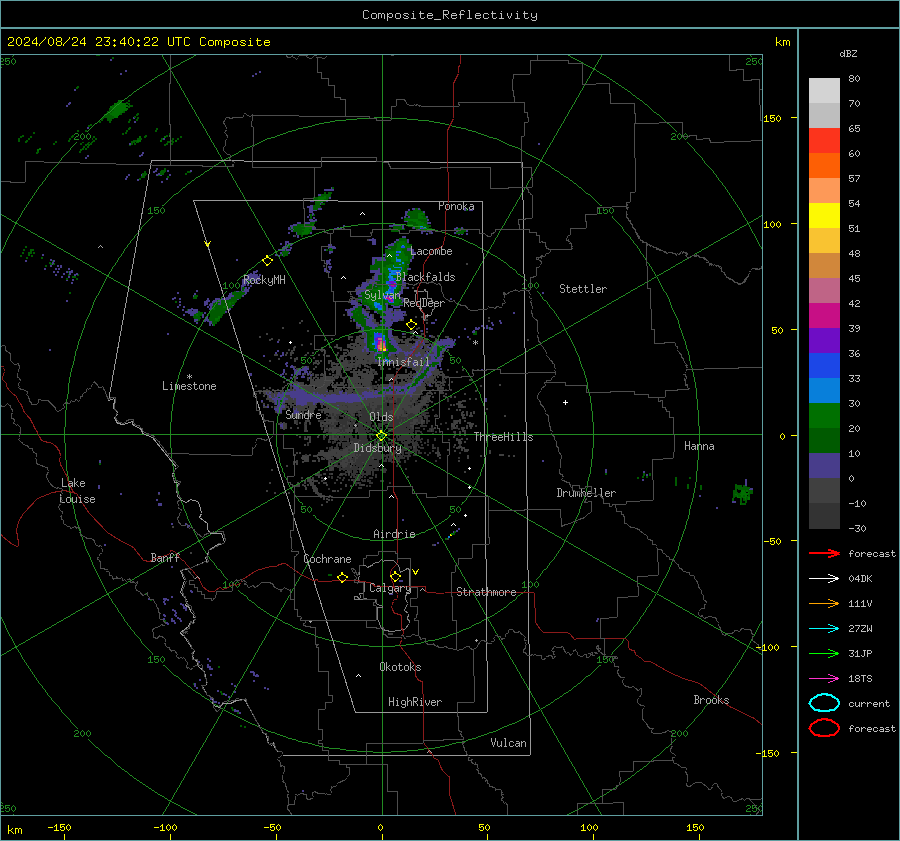This screenshot has height=841, width=900.
Task: Select the orange 111V arrow legend icon
Action: coord(824,603)
